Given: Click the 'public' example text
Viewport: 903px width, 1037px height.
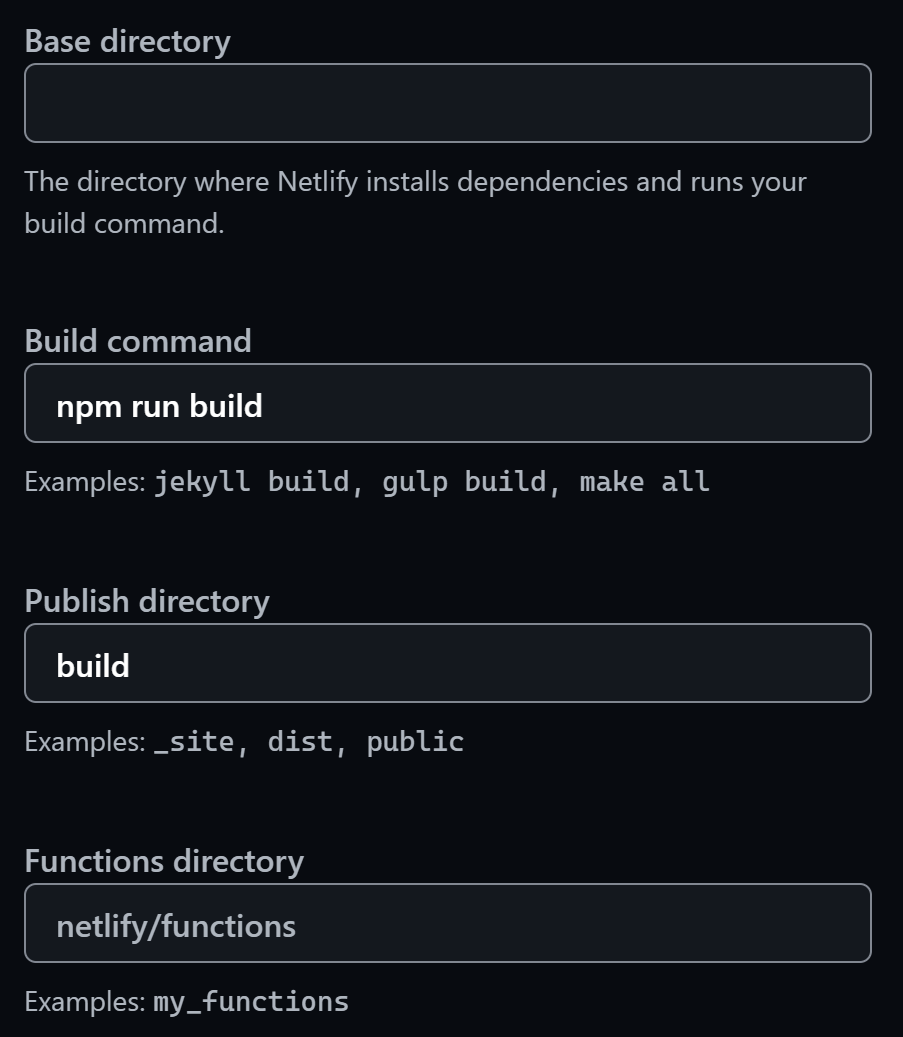Looking at the screenshot, I should [x=414, y=741].
